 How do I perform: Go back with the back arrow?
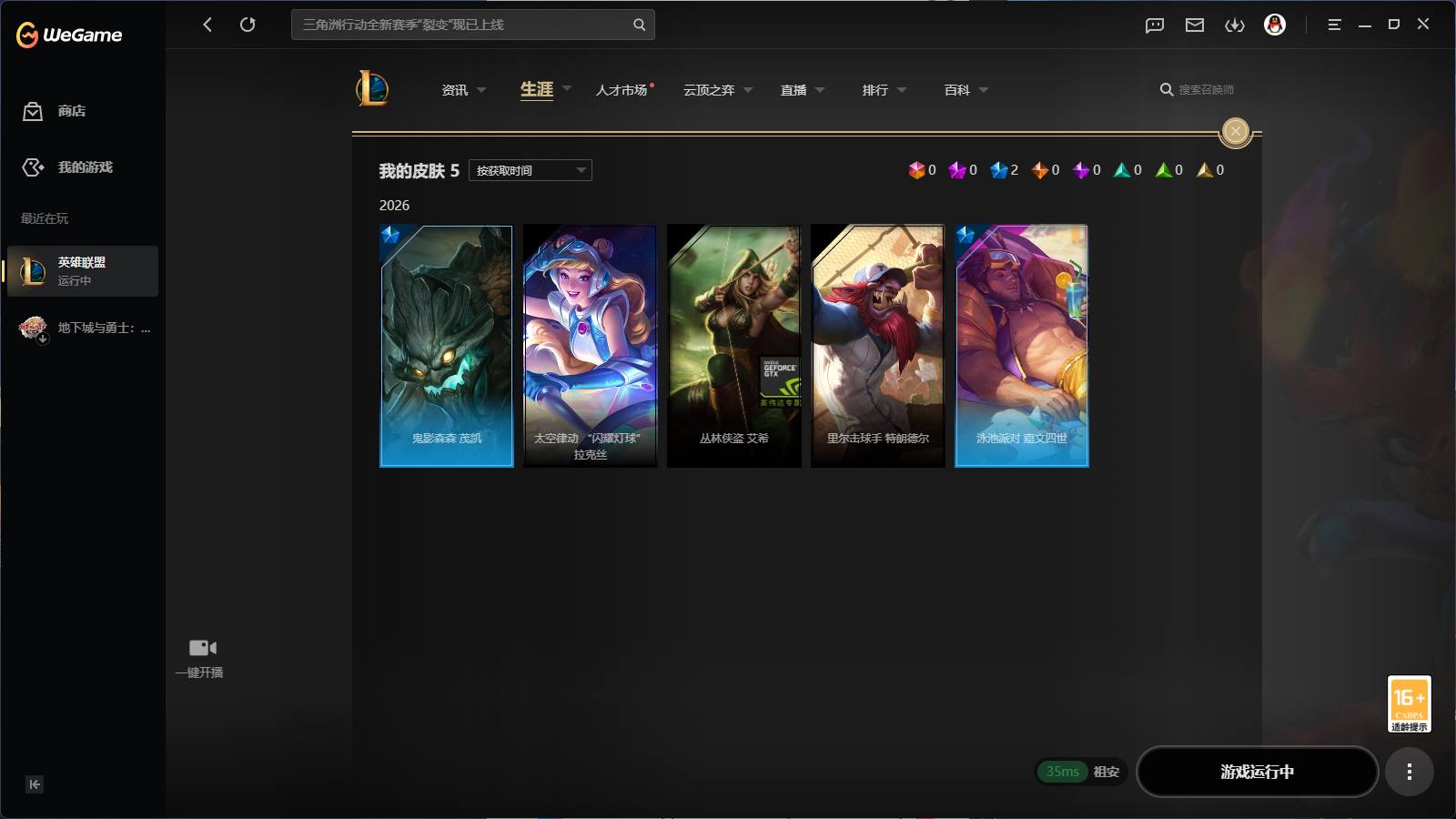[x=207, y=25]
